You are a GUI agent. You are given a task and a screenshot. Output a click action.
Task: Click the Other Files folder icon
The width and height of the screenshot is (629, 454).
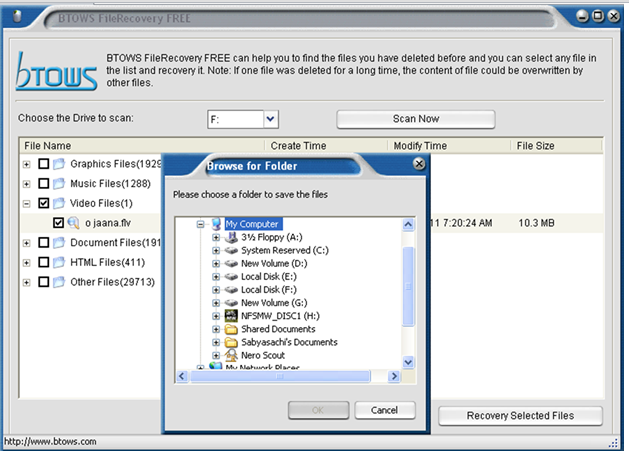coord(59,282)
